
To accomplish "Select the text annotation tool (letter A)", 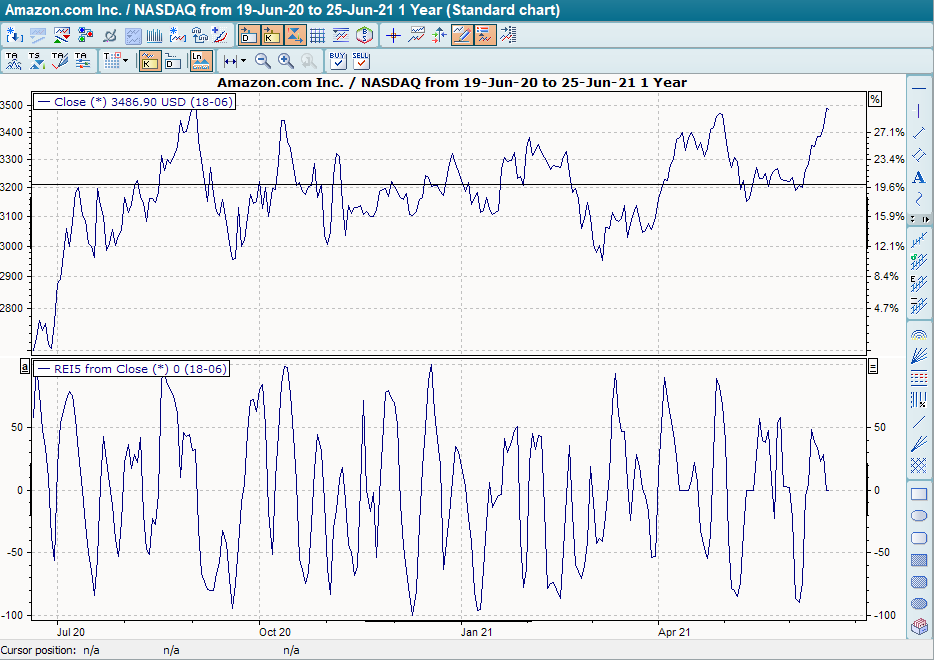I will click(x=919, y=177).
